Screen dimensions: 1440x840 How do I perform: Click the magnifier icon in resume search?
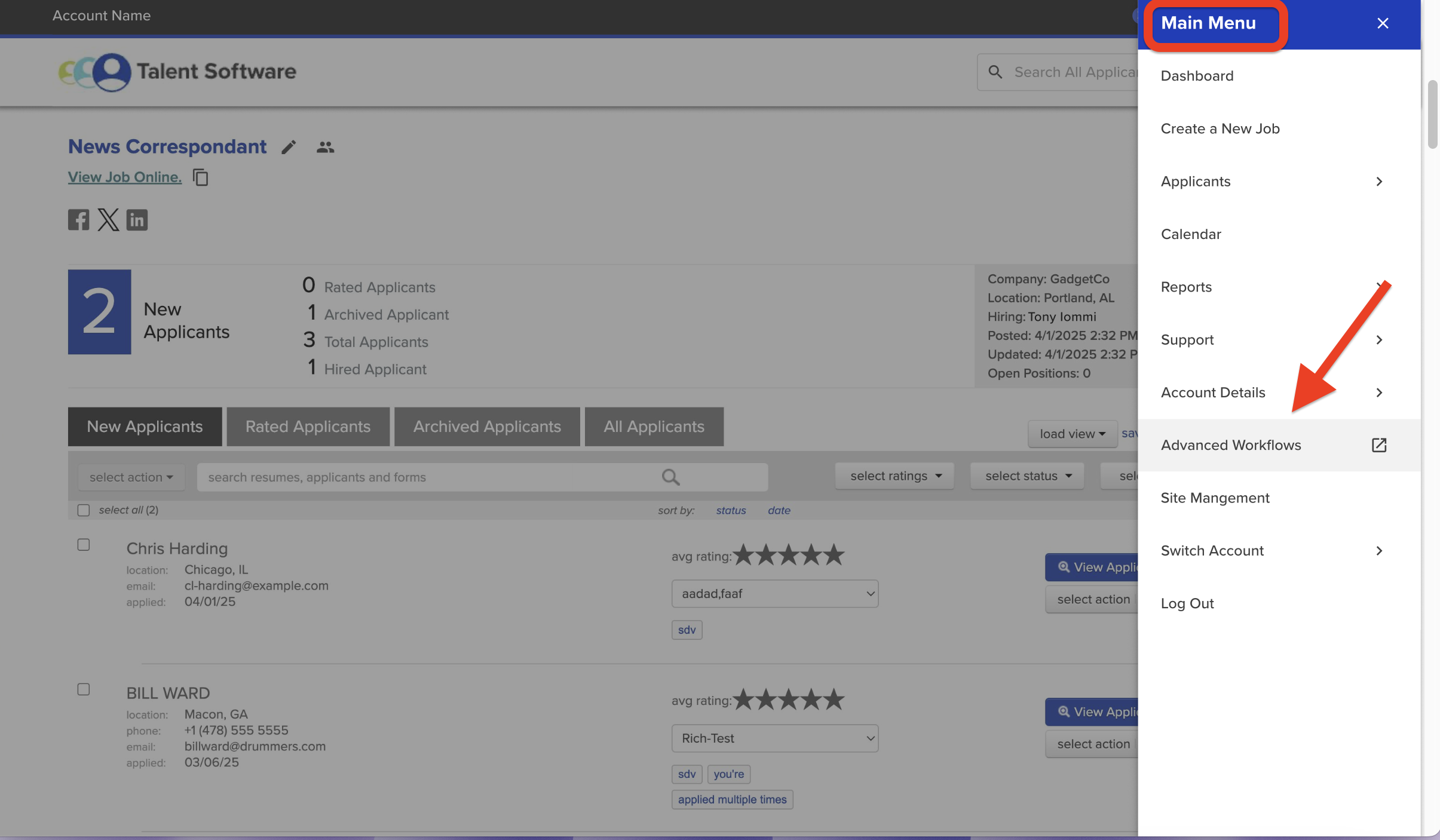(x=670, y=477)
